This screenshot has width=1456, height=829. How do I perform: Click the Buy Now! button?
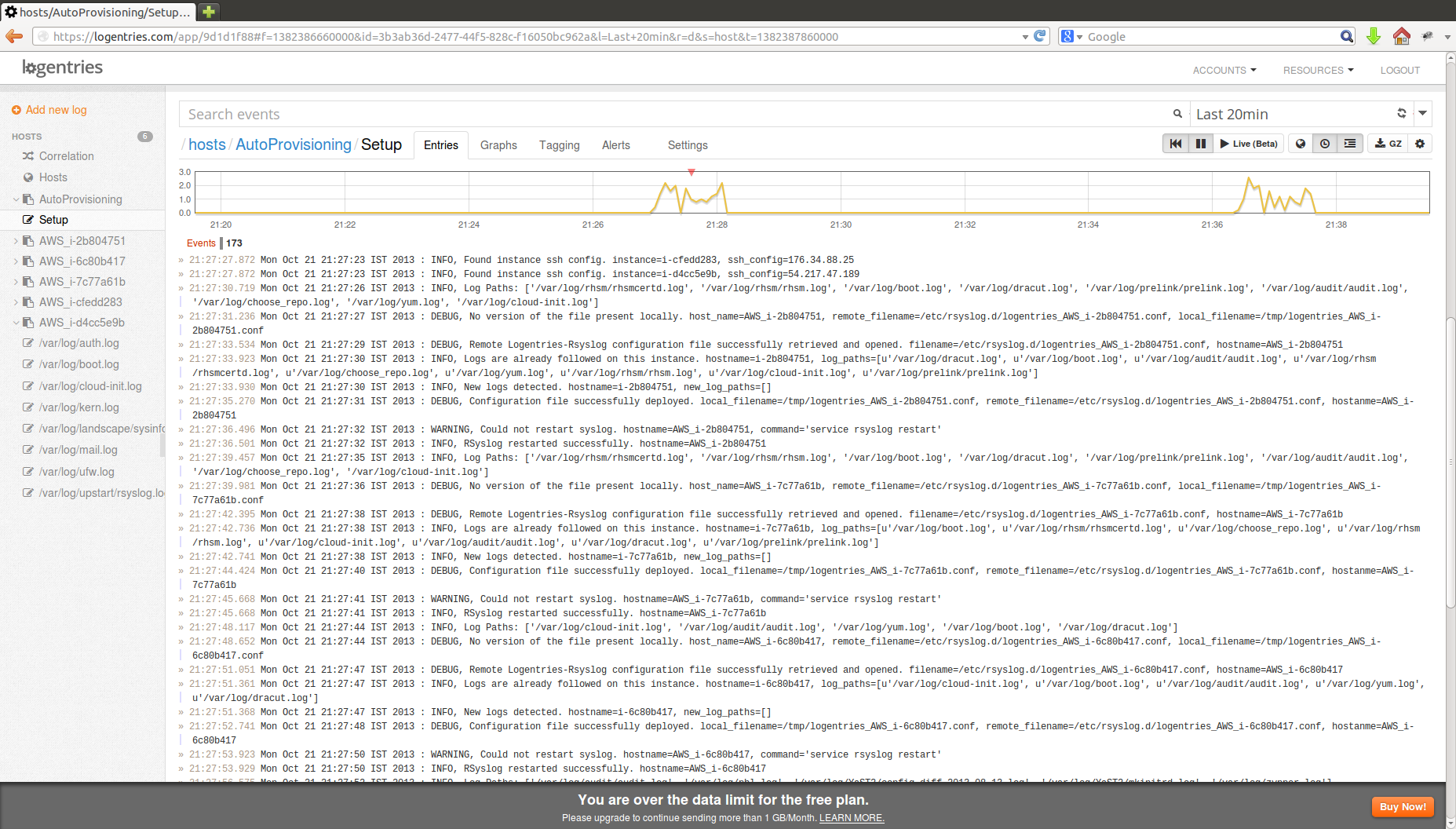1402,807
